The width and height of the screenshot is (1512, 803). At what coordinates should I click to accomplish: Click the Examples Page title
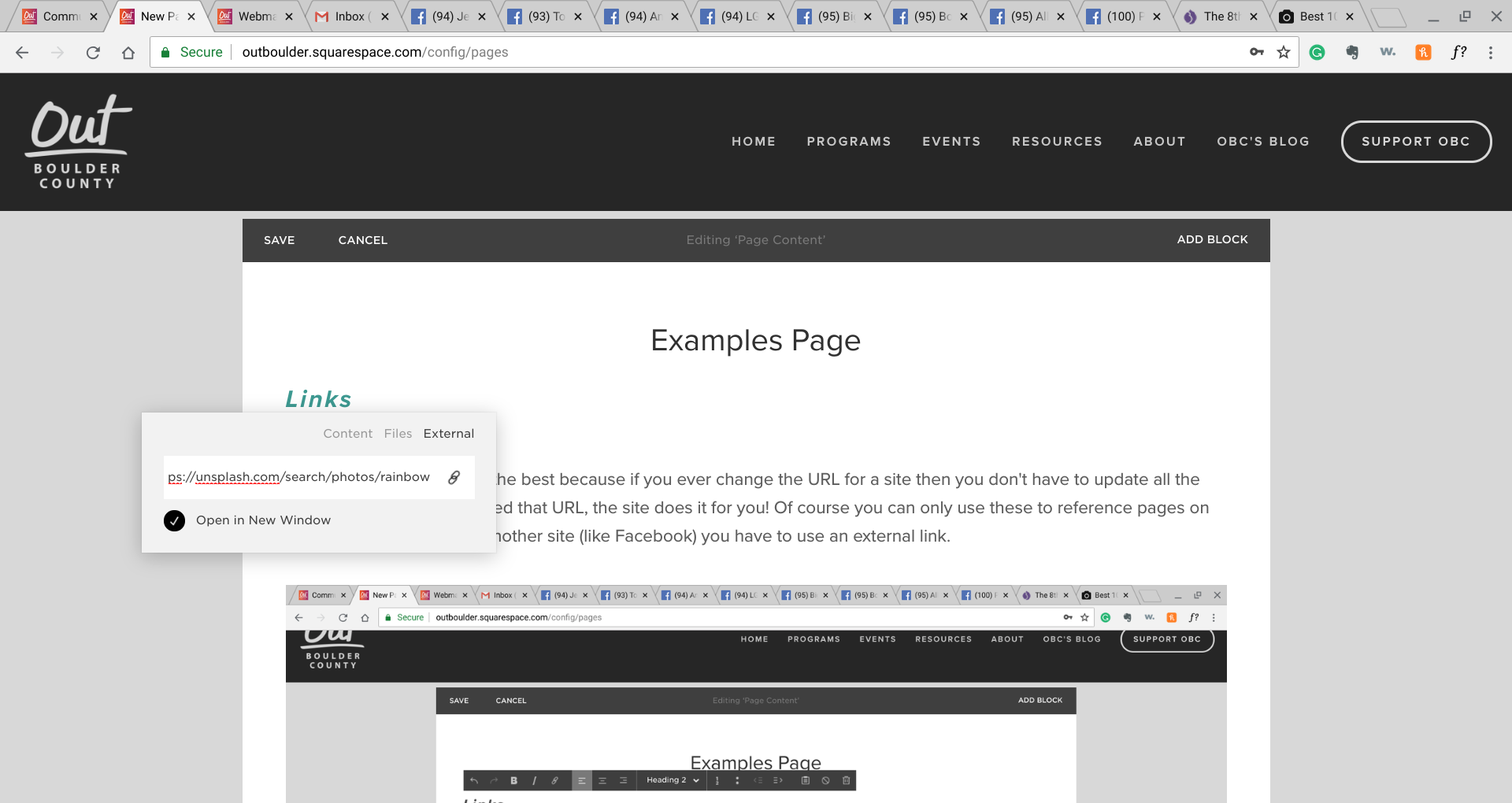tap(756, 341)
